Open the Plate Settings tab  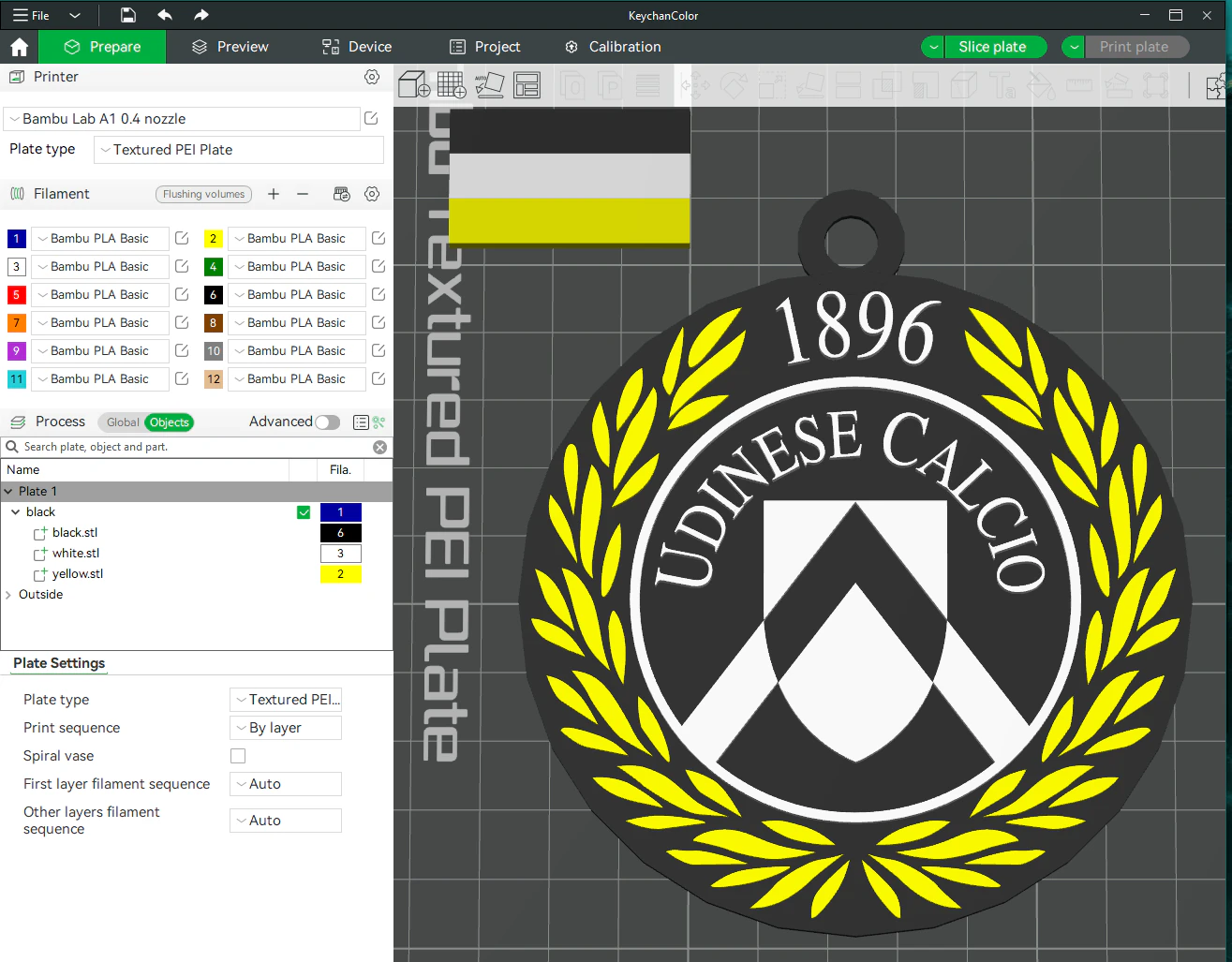coord(59,663)
